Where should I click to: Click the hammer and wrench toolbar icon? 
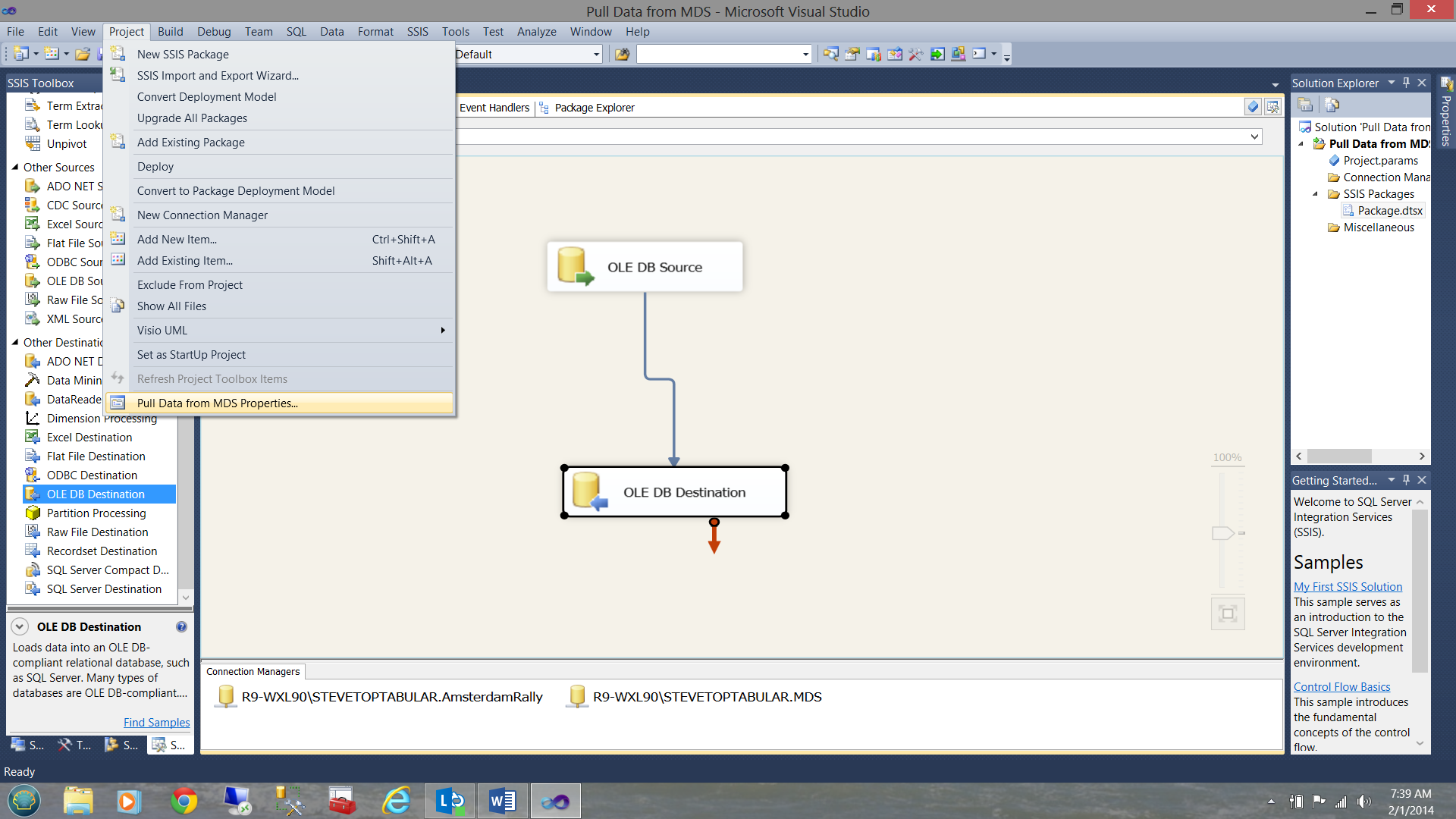[x=916, y=54]
